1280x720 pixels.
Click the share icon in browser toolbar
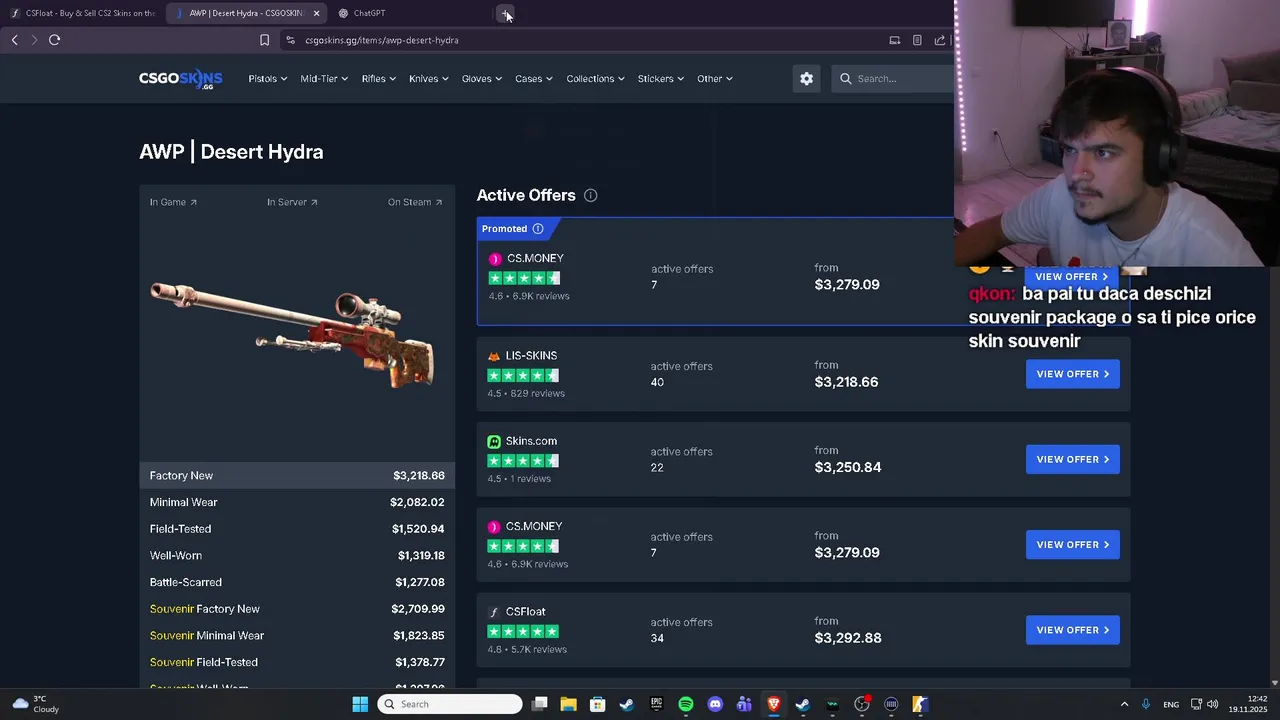tap(940, 40)
